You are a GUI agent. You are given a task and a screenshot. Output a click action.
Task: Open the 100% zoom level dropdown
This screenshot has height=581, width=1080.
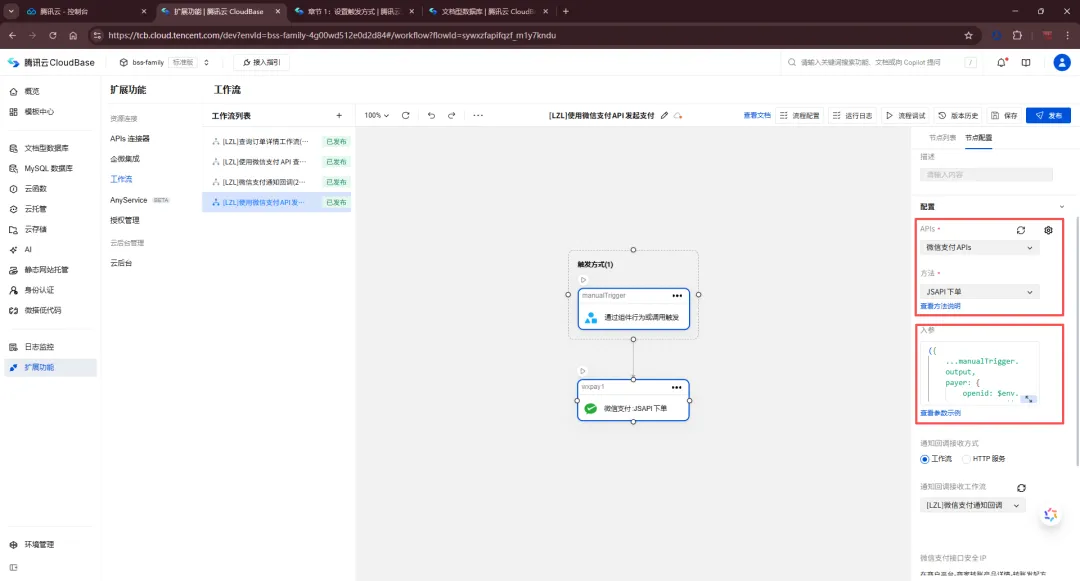tap(377, 116)
